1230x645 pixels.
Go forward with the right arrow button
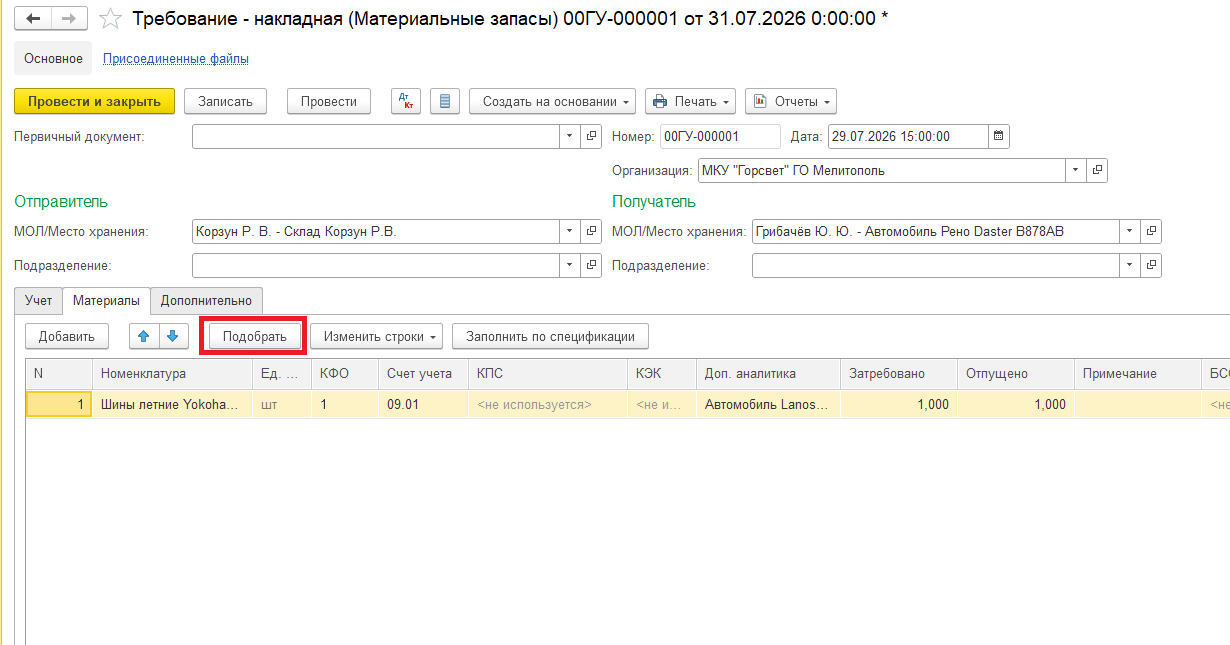69,18
